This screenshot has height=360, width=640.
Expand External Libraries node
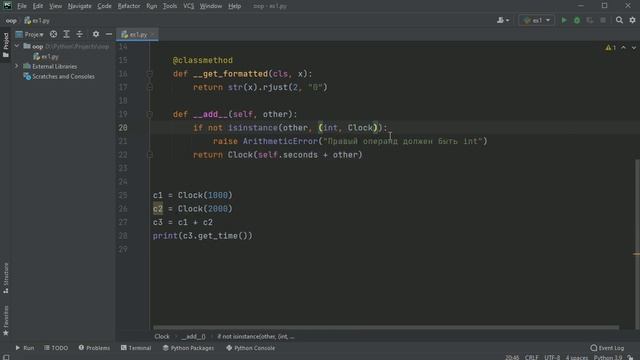click(x=17, y=66)
